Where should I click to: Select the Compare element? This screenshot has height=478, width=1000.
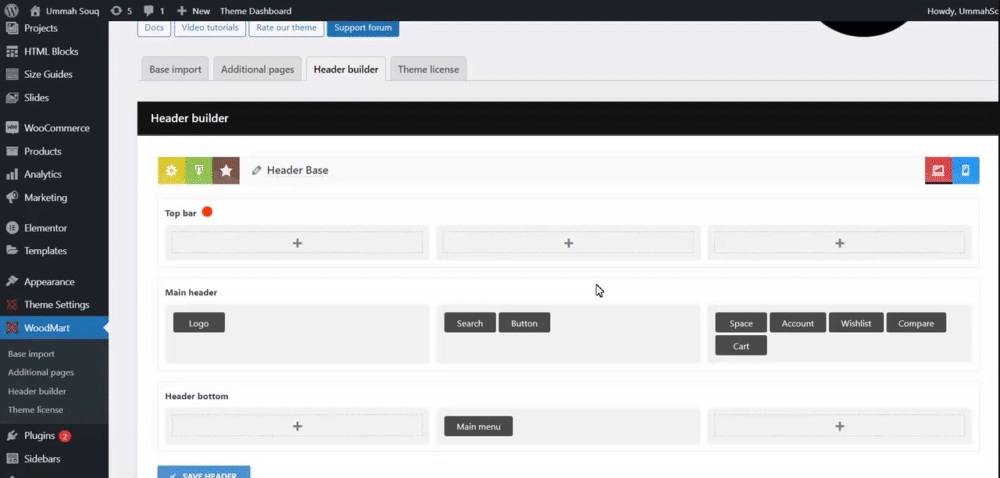coord(916,322)
